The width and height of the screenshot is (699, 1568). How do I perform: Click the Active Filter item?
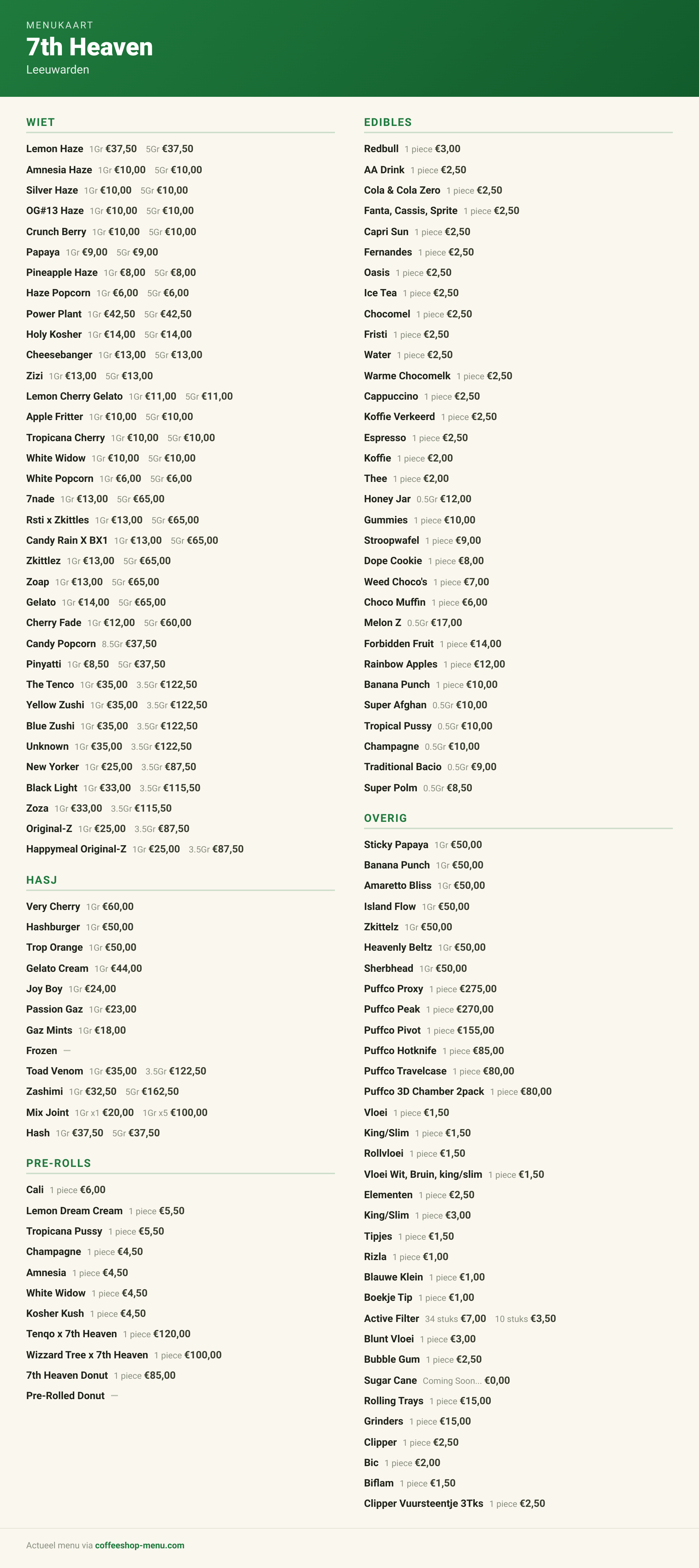point(460,1318)
